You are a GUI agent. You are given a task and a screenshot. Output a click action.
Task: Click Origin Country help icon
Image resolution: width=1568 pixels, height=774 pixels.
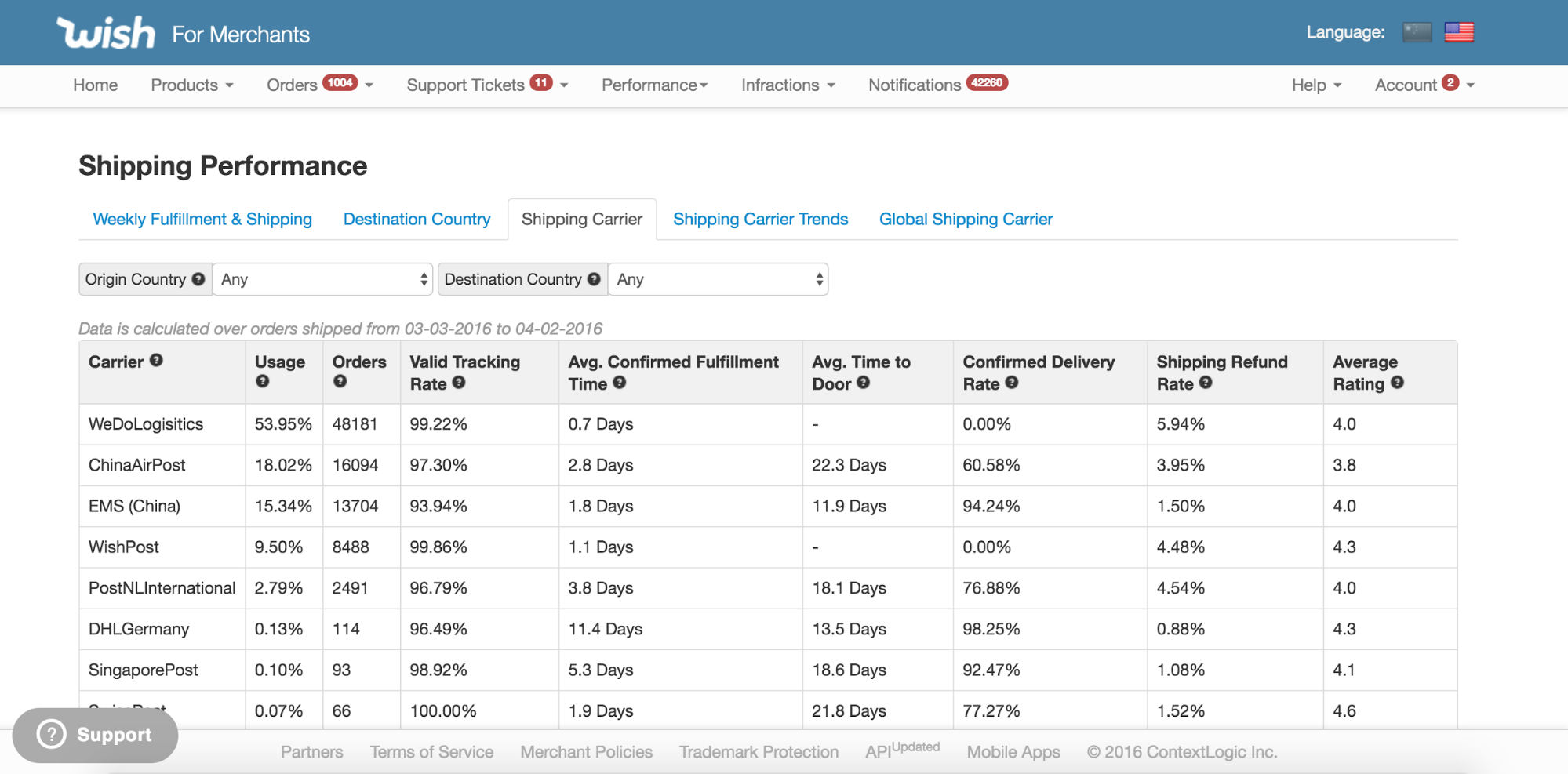click(198, 279)
